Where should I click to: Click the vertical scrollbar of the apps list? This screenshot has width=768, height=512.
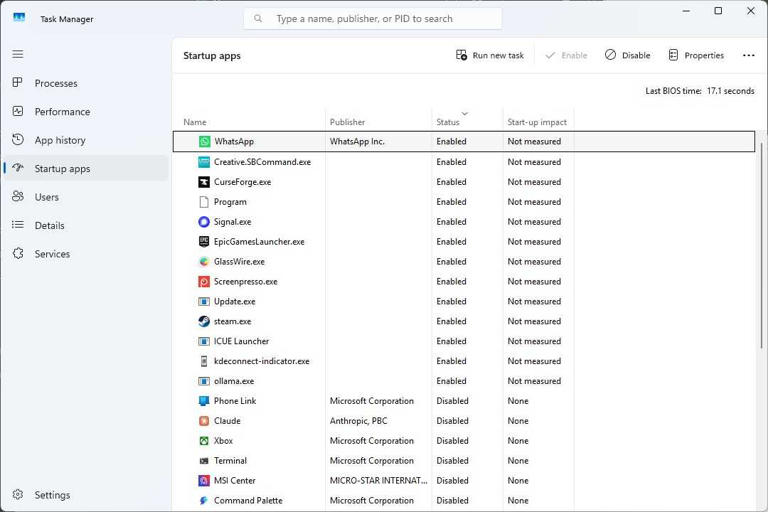pyautogui.click(x=761, y=245)
